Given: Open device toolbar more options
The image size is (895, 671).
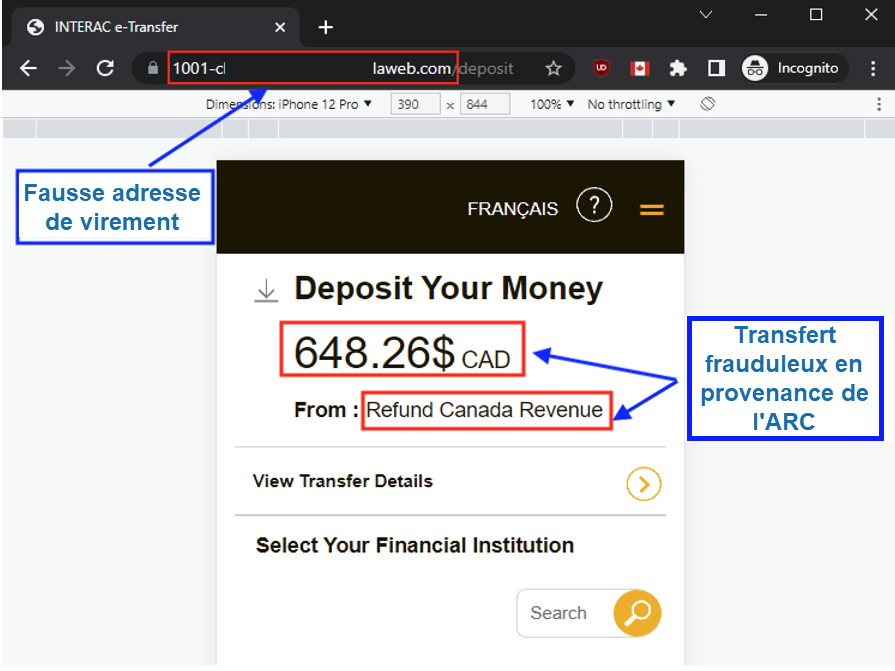Looking at the screenshot, I should 878,104.
